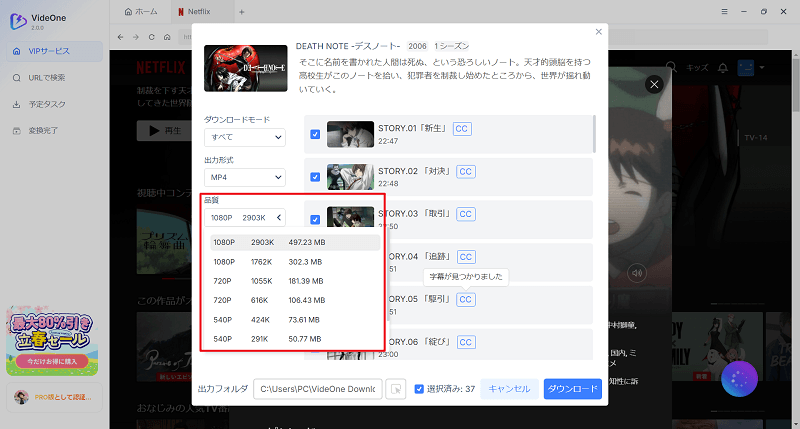Toggle Netflix preview mute speaker icon
The height and width of the screenshot is (429, 800).
[x=637, y=273]
